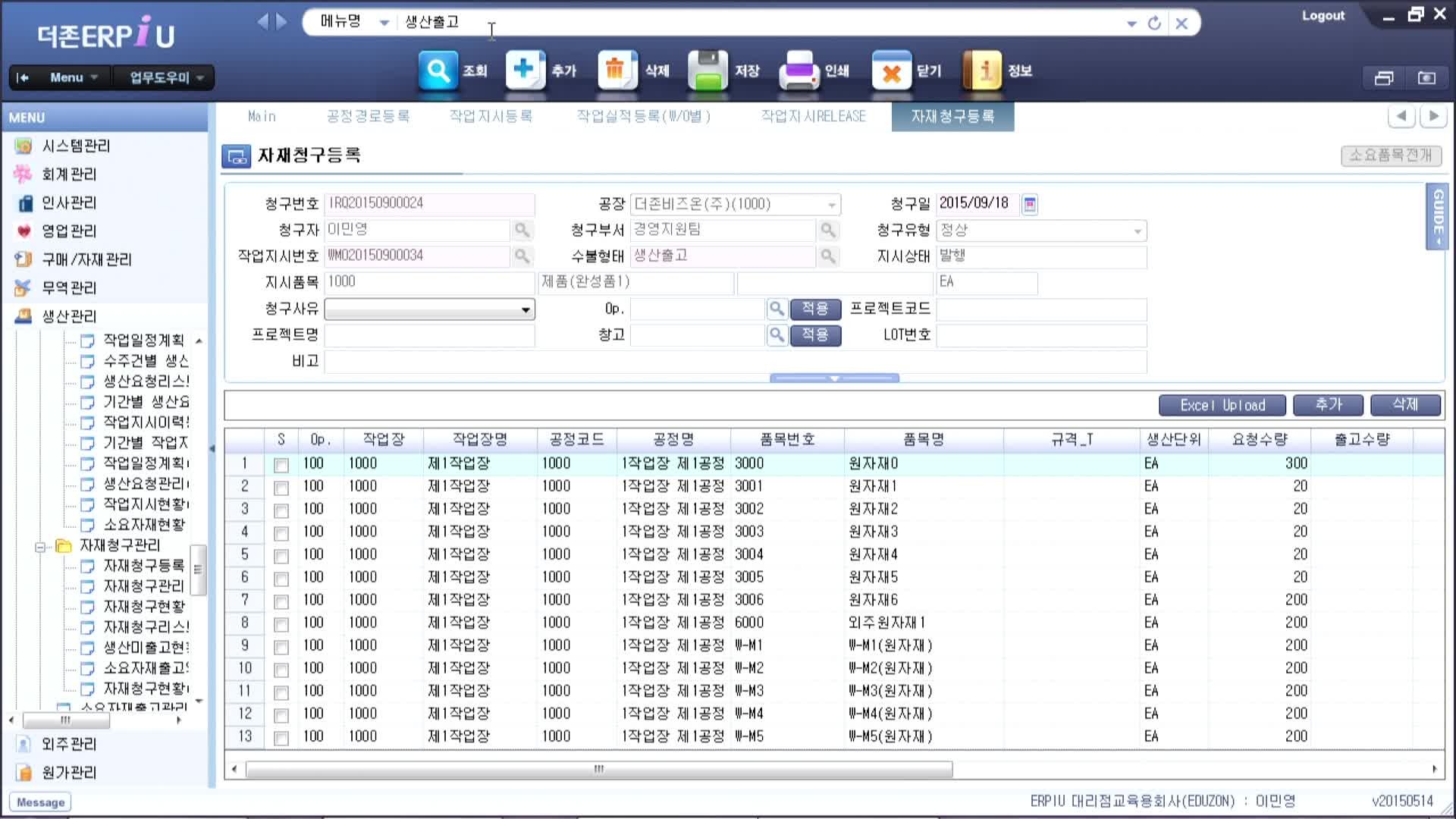This screenshot has height=819, width=1456.
Task: Check the row 2 checkbox for 원자재1
Action: [281, 488]
